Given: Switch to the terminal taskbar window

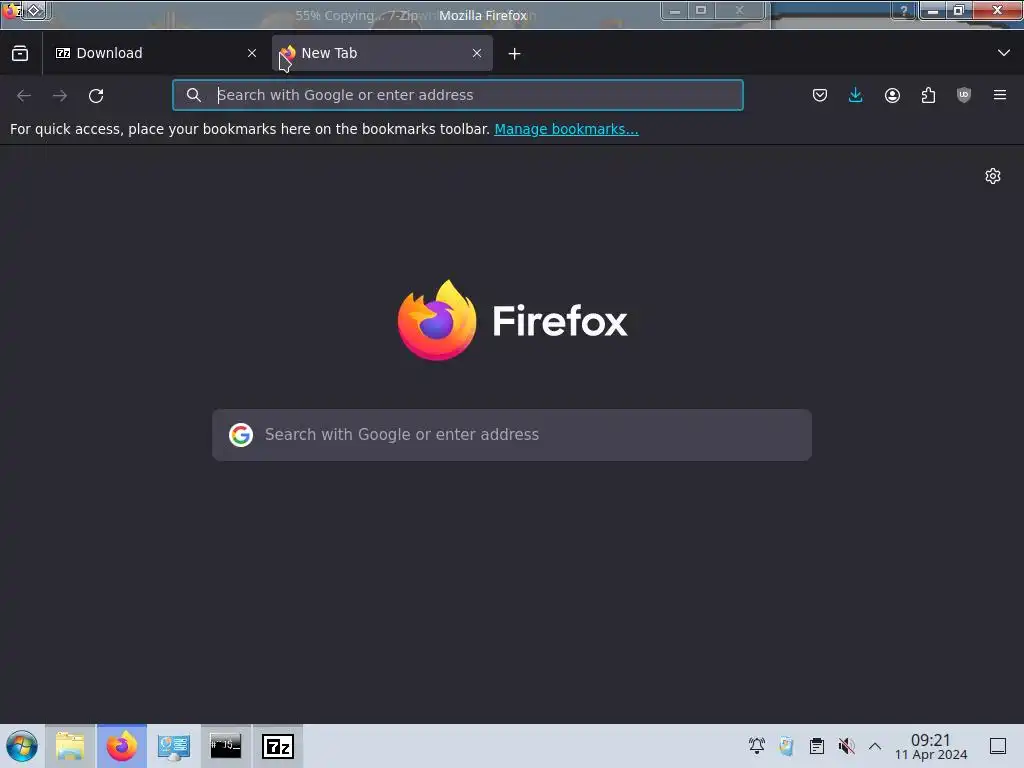Looking at the screenshot, I should pyautogui.click(x=225, y=746).
